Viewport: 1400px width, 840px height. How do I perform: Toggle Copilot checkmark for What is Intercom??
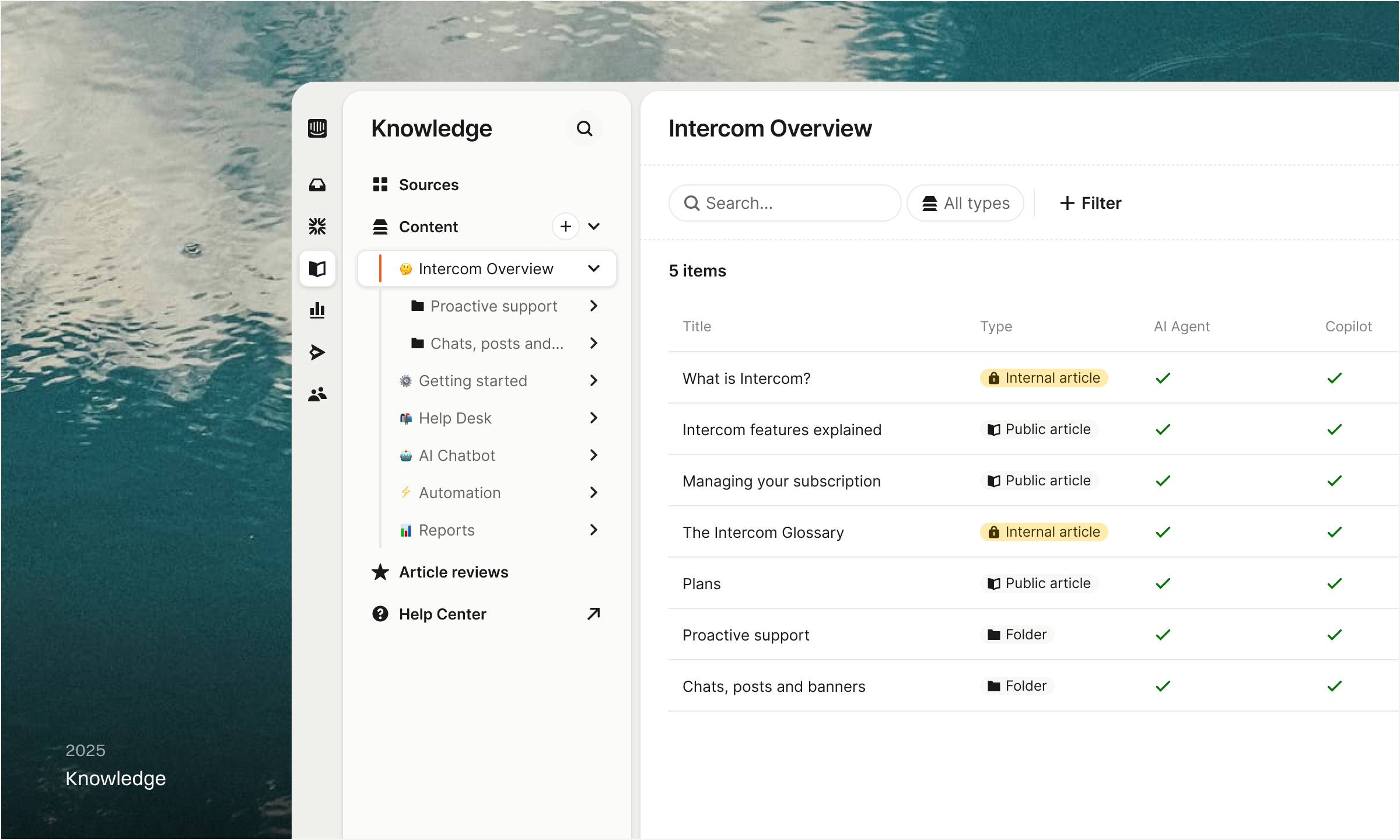click(1334, 378)
